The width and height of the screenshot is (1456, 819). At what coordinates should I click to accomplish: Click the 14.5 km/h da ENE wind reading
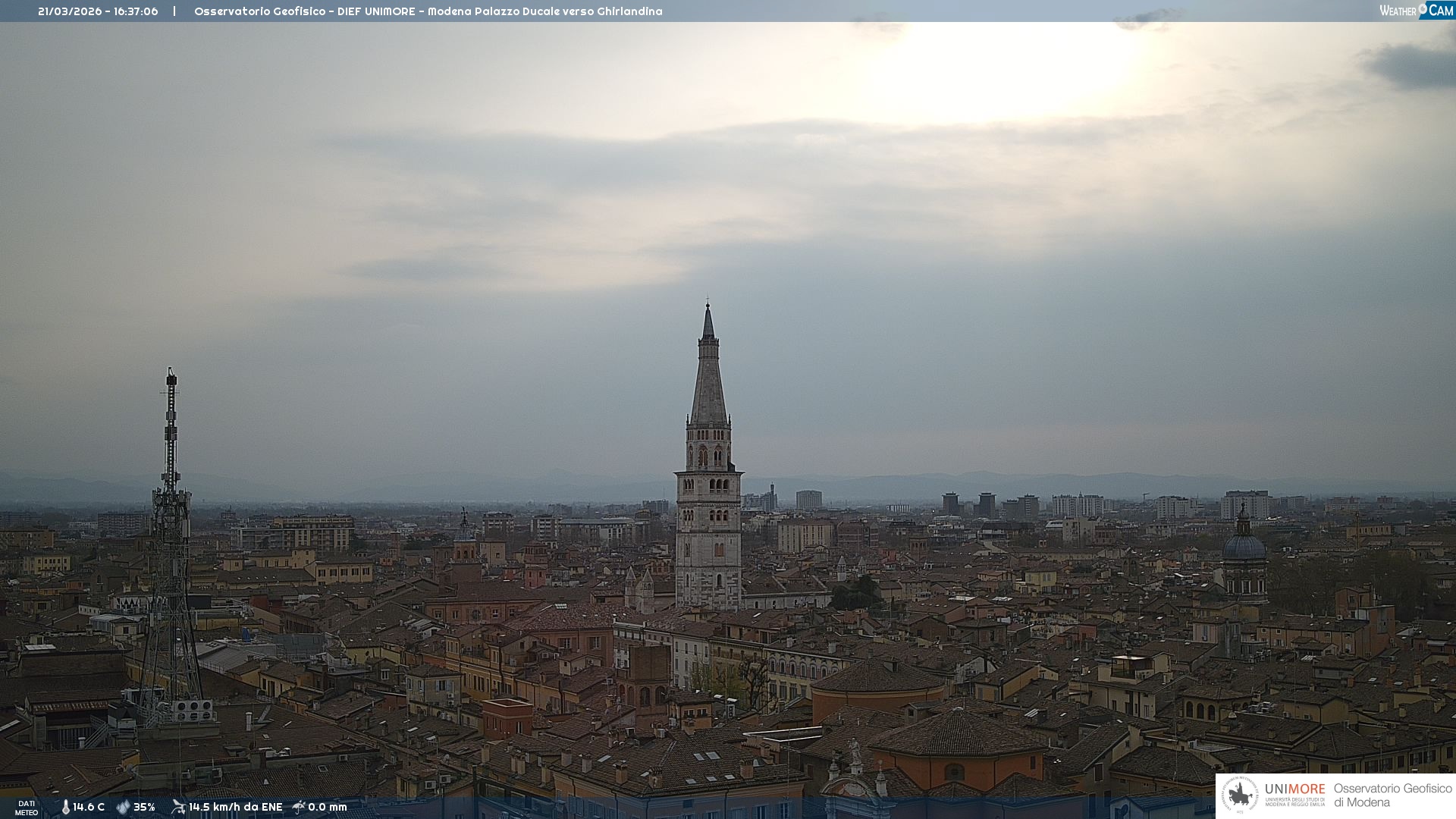[235, 807]
